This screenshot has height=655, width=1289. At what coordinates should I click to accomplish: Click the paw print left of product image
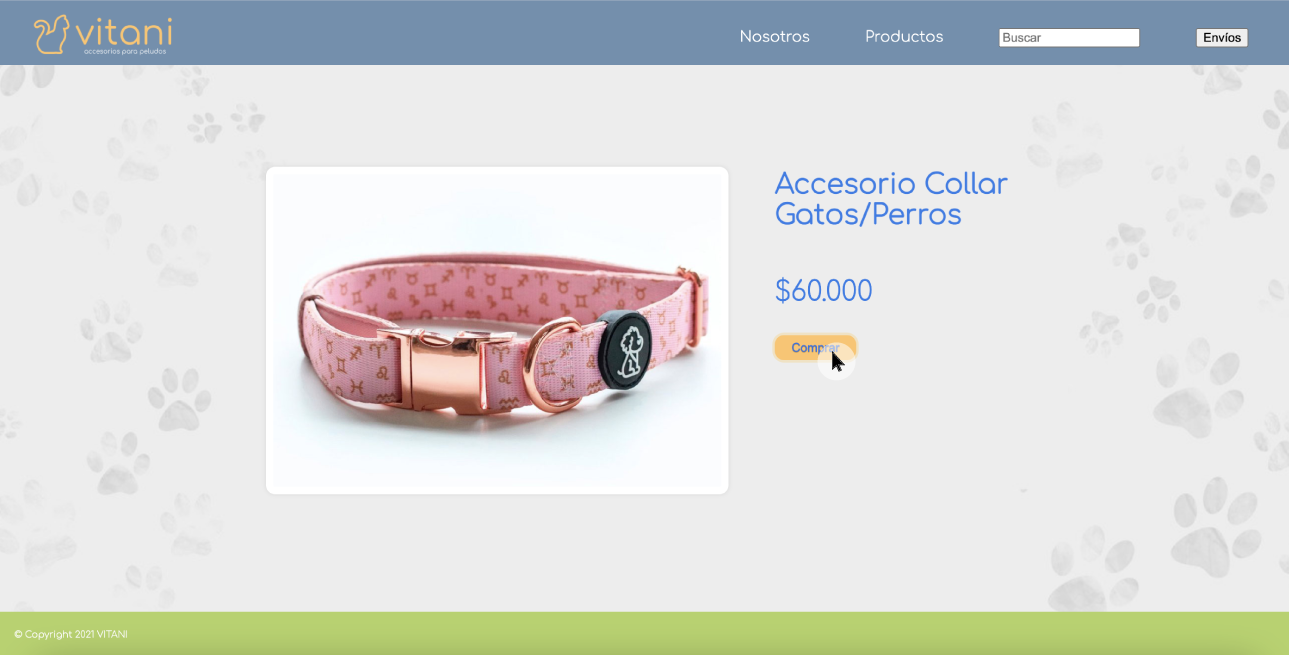click(180, 398)
